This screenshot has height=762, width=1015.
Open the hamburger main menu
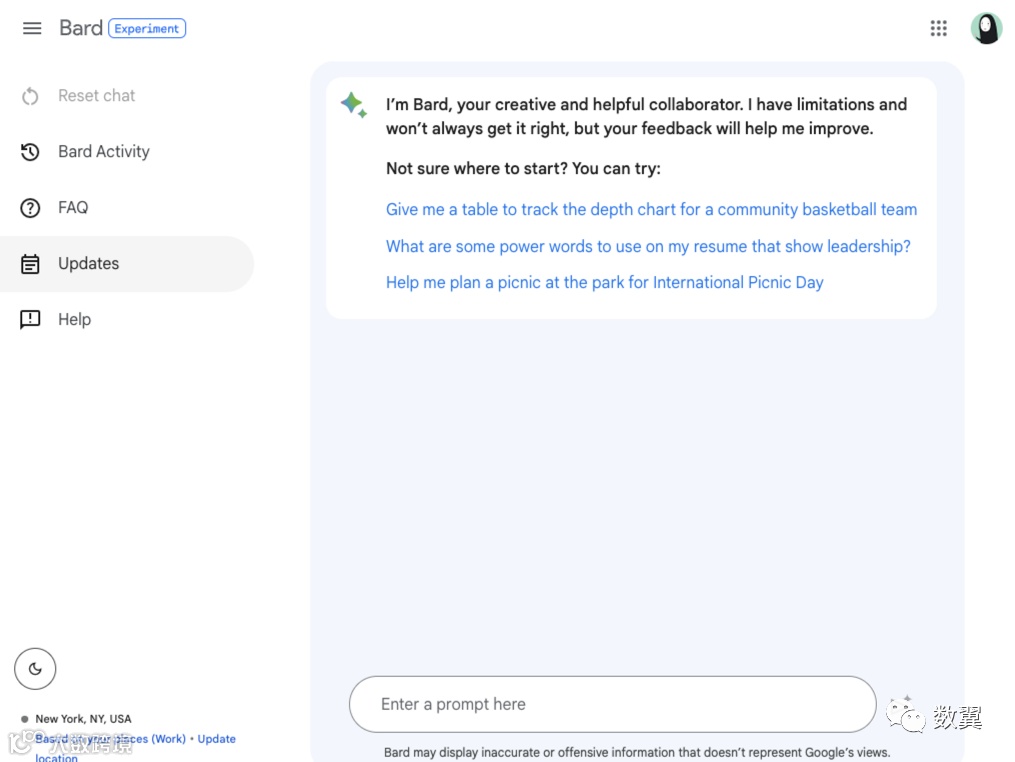[x=32, y=28]
